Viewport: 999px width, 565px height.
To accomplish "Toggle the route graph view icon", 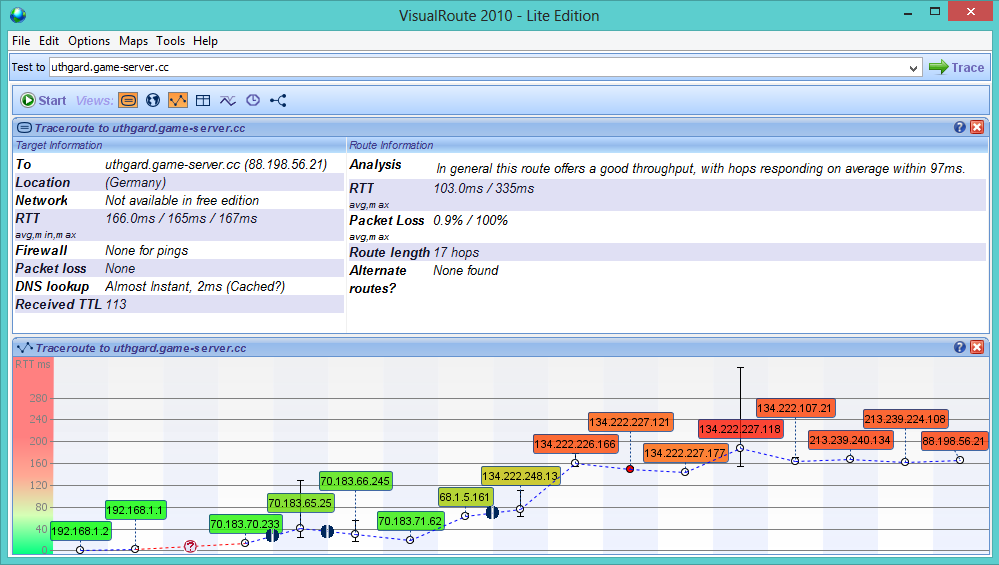I will tap(178, 100).
